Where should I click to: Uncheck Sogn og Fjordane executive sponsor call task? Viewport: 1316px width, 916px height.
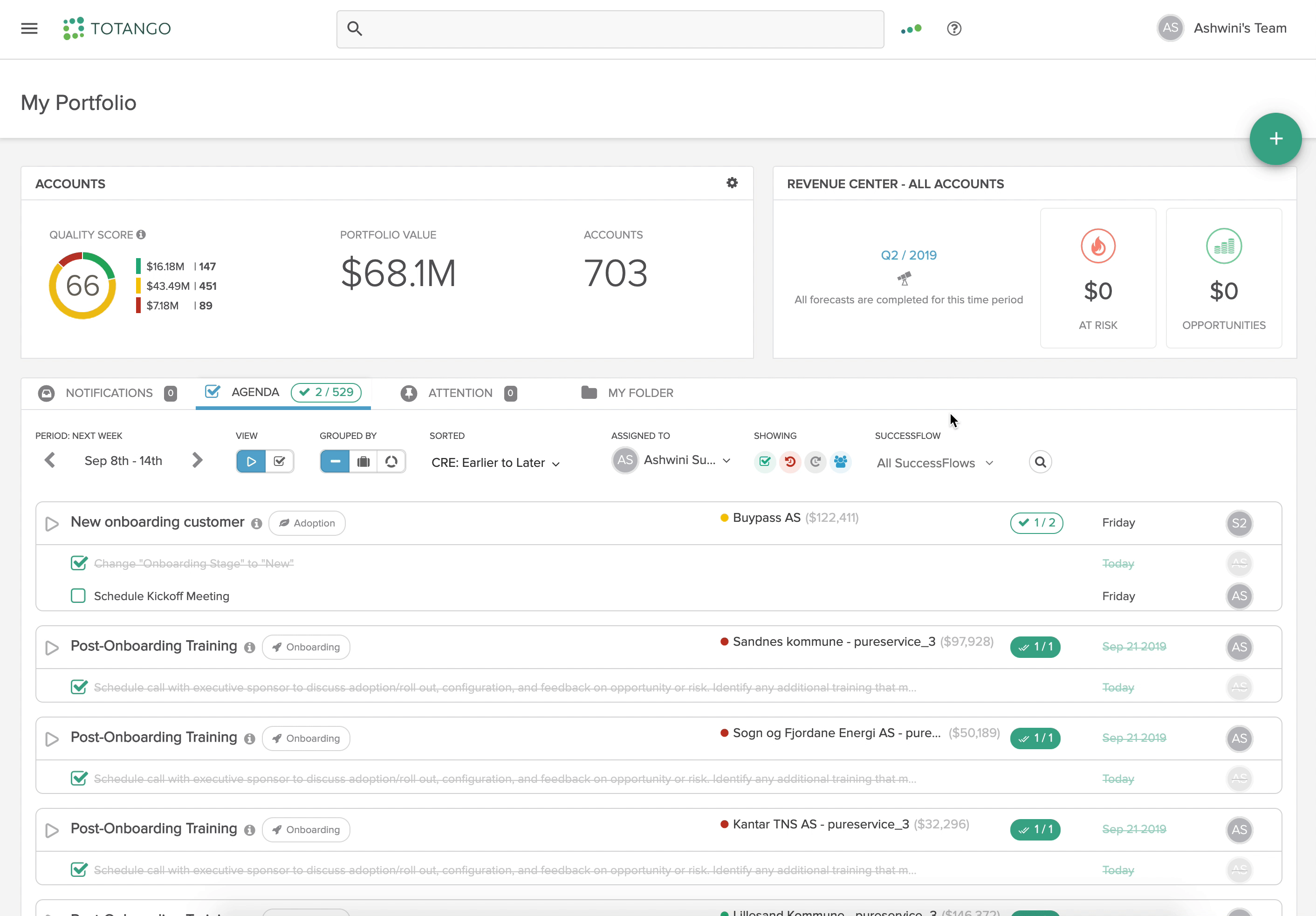(79, 778)
